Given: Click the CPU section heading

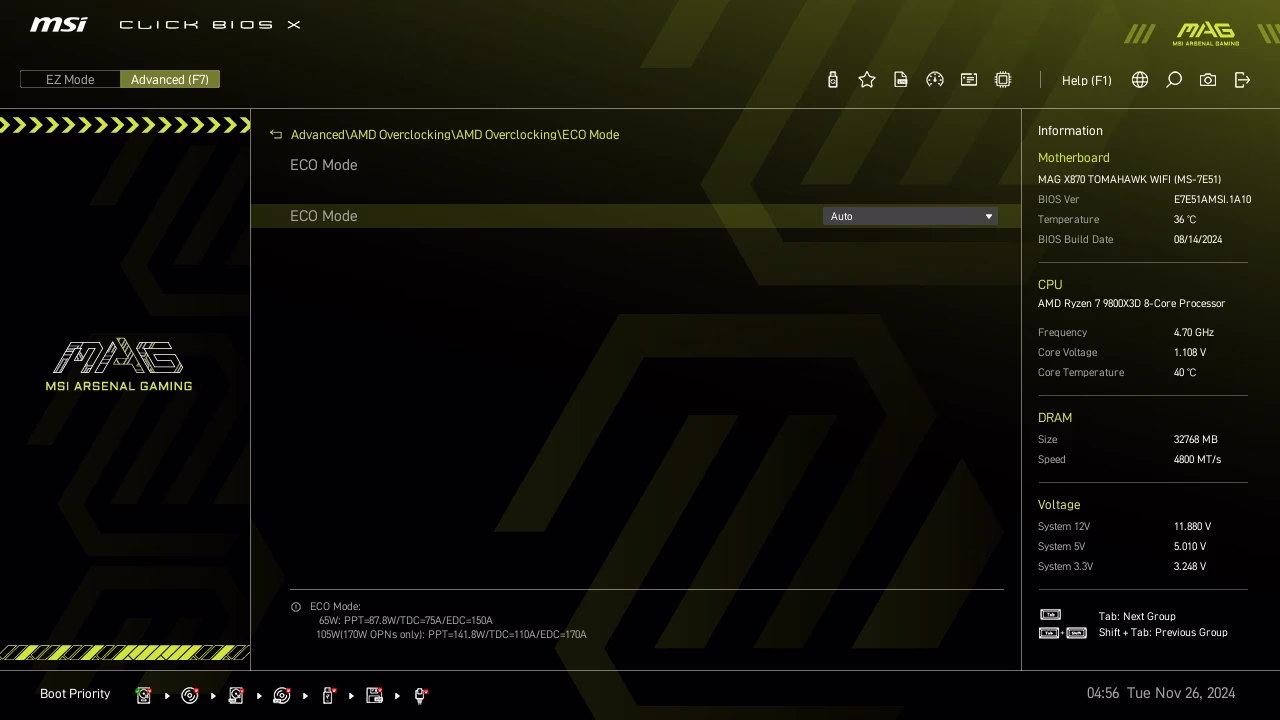Looking at the screenshot, I should pos(1050,285).
